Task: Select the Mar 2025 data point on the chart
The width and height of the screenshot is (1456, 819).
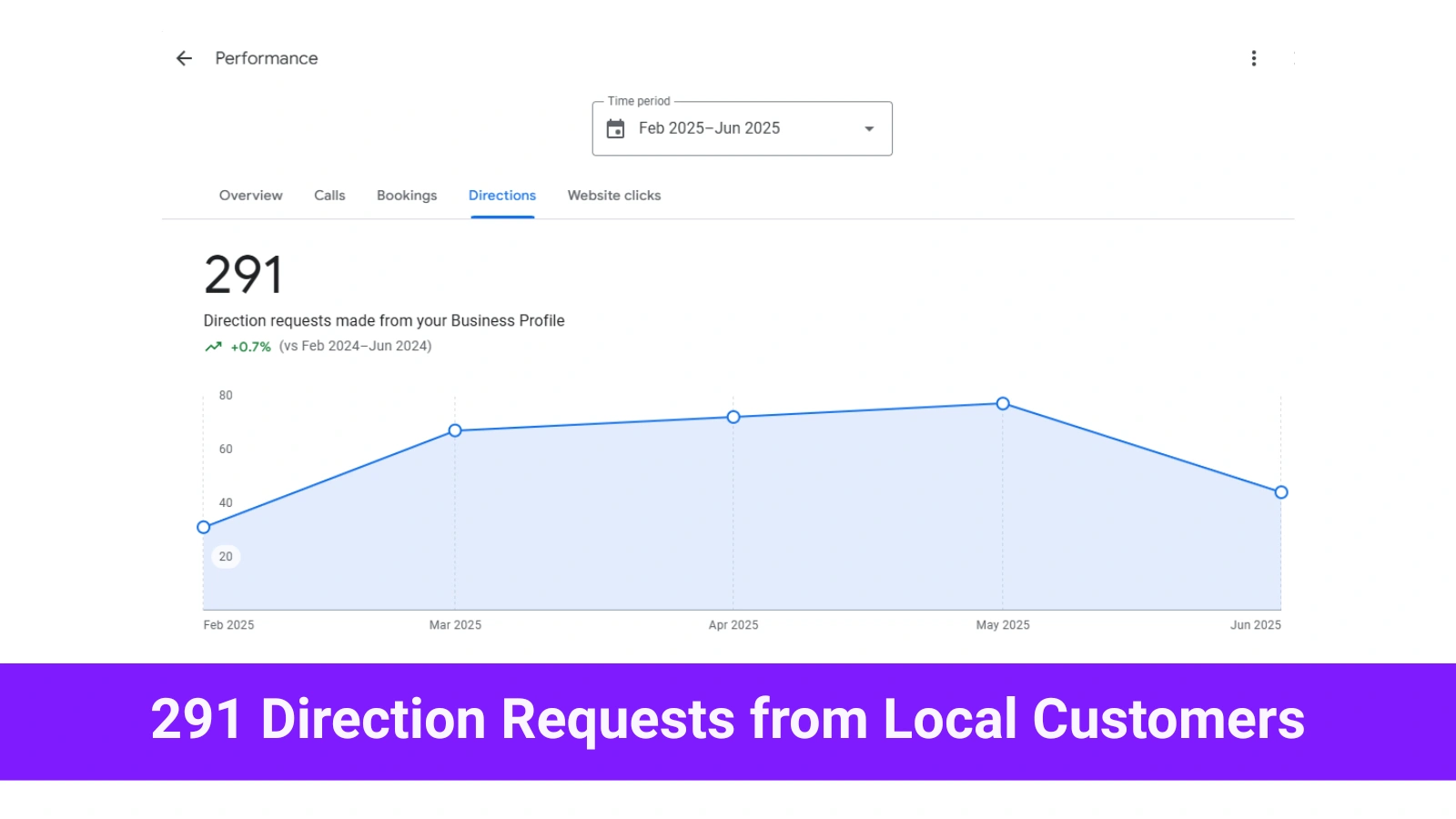Action: (454, 430)
